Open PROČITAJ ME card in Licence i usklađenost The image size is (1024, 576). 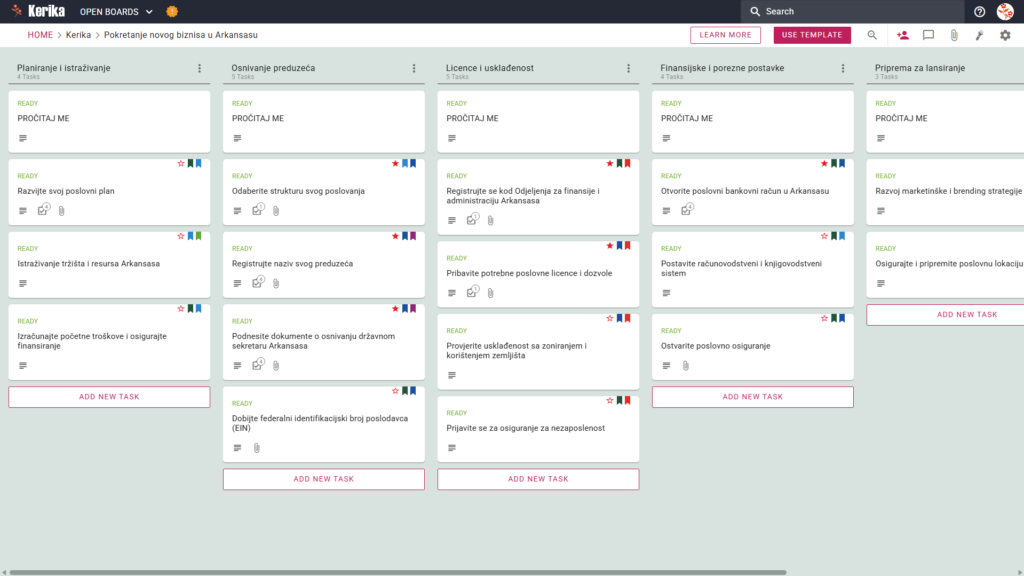(538, 121)
